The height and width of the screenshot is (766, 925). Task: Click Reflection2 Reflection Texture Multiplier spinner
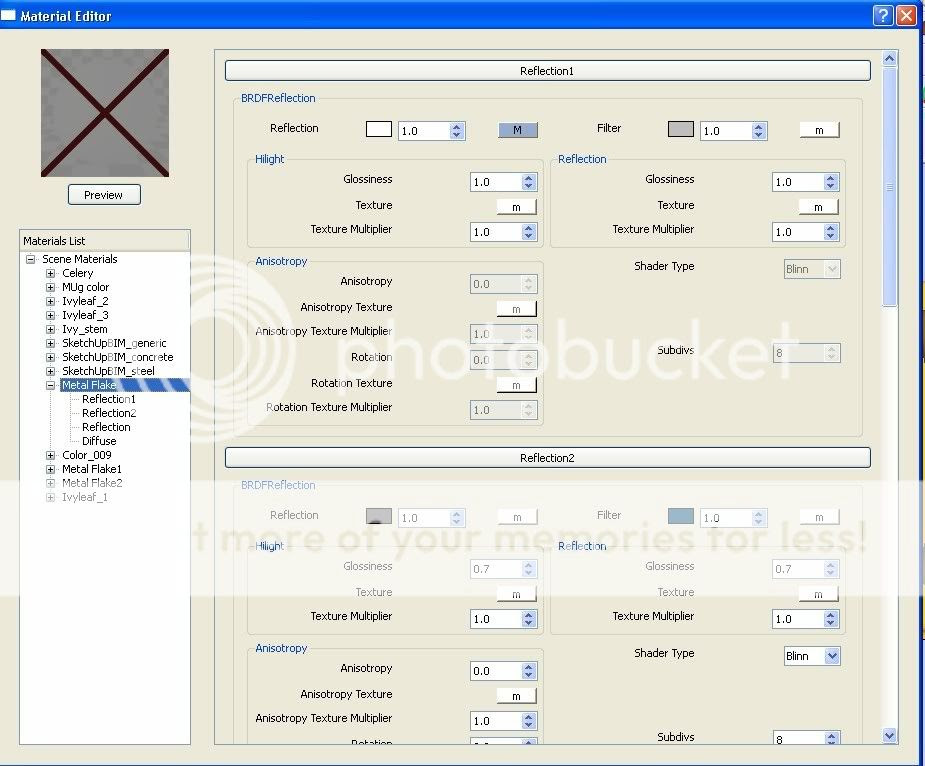tap(831, 619)
